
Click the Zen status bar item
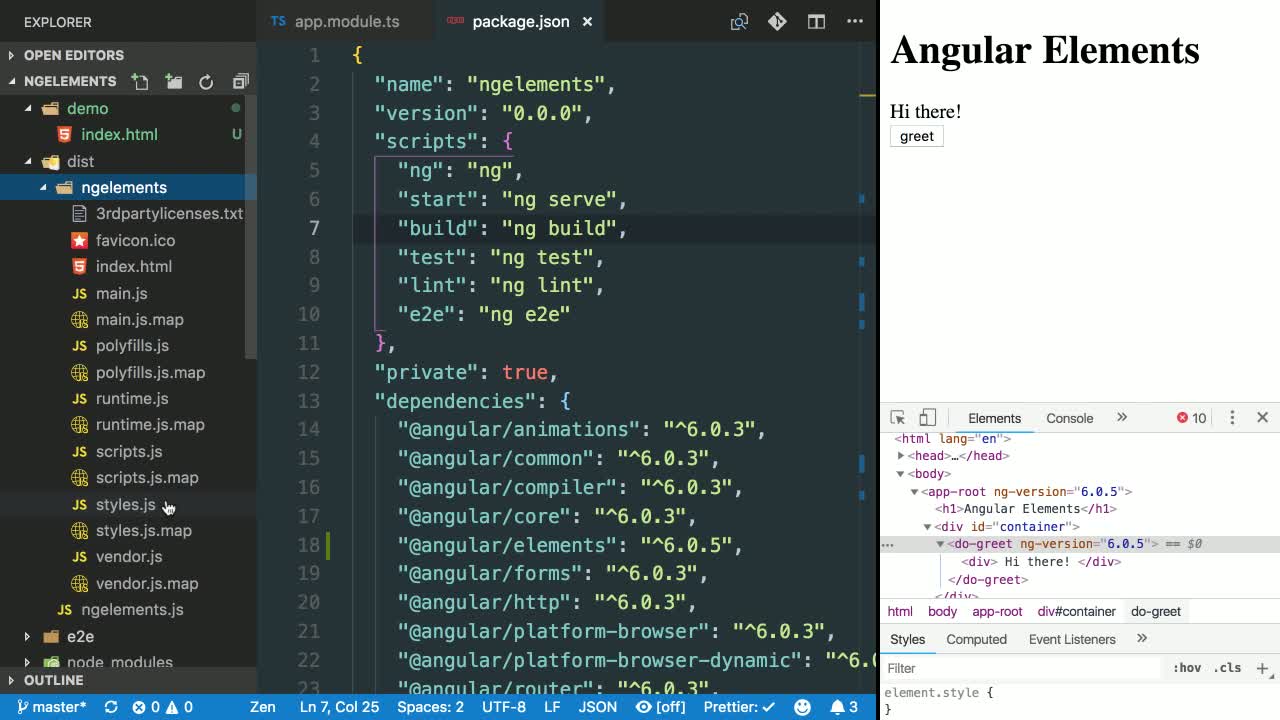263,707
